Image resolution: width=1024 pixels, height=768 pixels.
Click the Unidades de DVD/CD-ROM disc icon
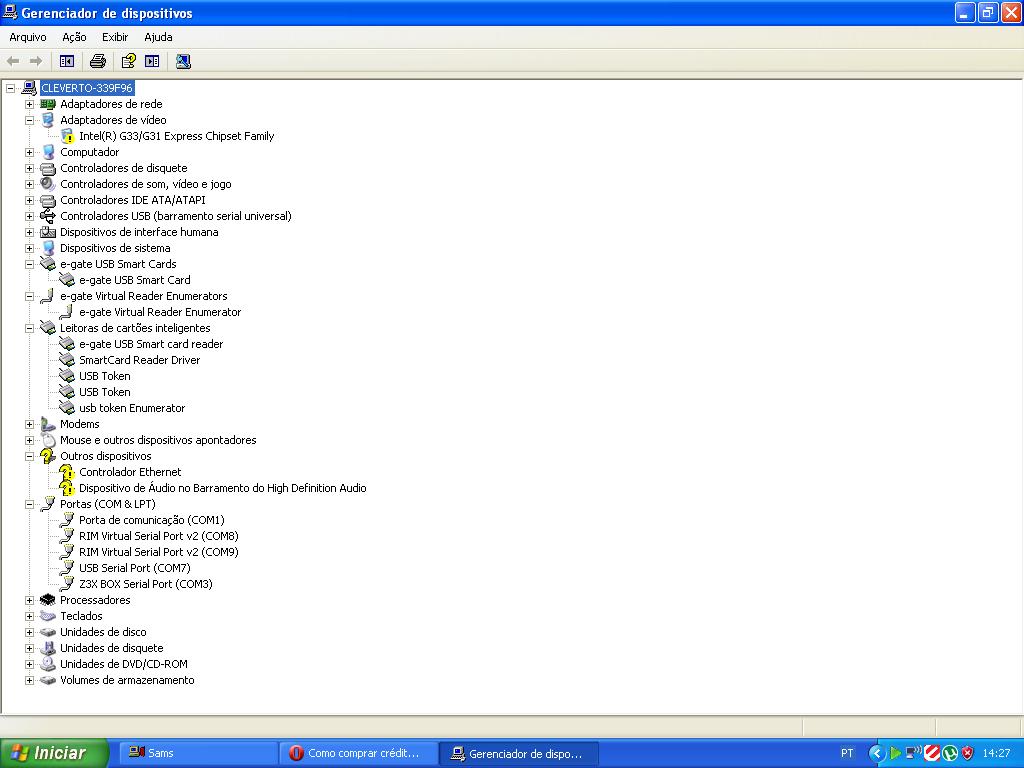(48, 664)
